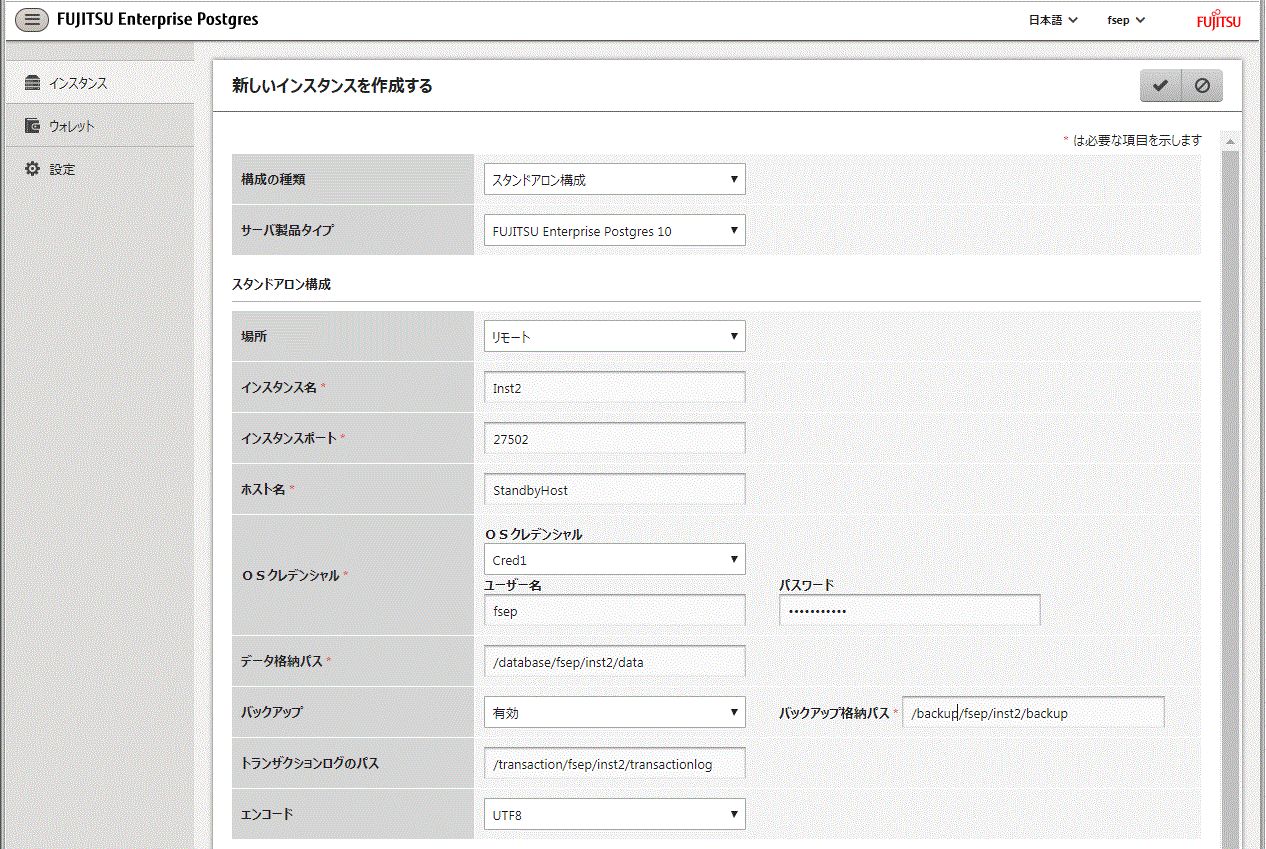Click the cancel circle-slash button
The height and width of the screenshot is (849, 1266).
(x=1202, y=86)
